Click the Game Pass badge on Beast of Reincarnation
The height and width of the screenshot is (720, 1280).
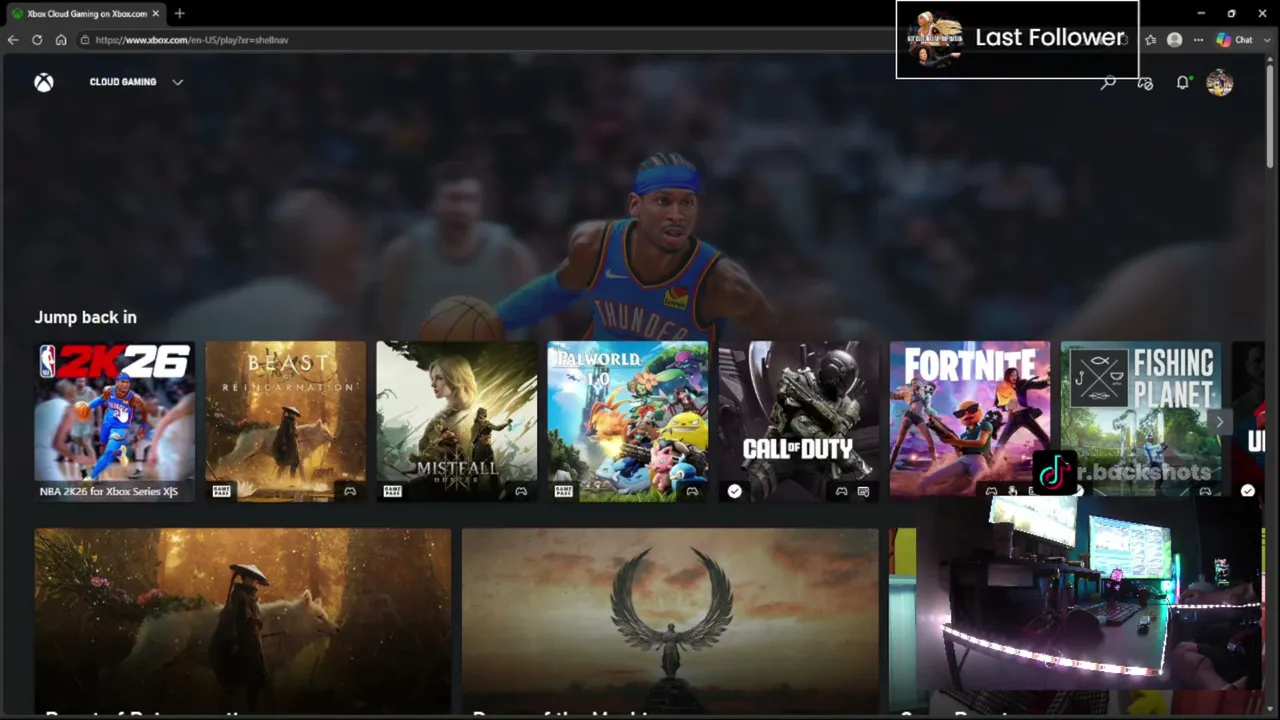221,491
